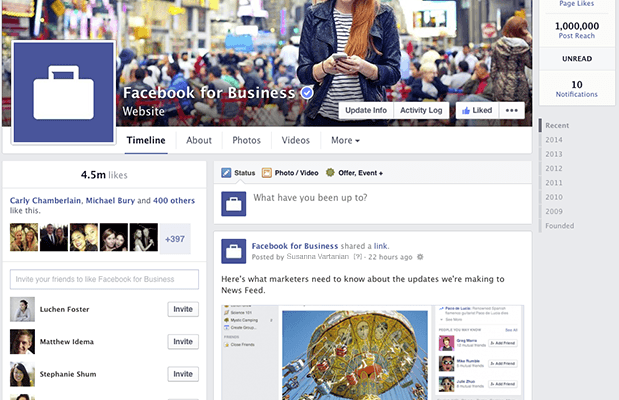619x400 pixels.
Task: Open the 1,000,000 Post Reach stat
Action: (577, 30)
